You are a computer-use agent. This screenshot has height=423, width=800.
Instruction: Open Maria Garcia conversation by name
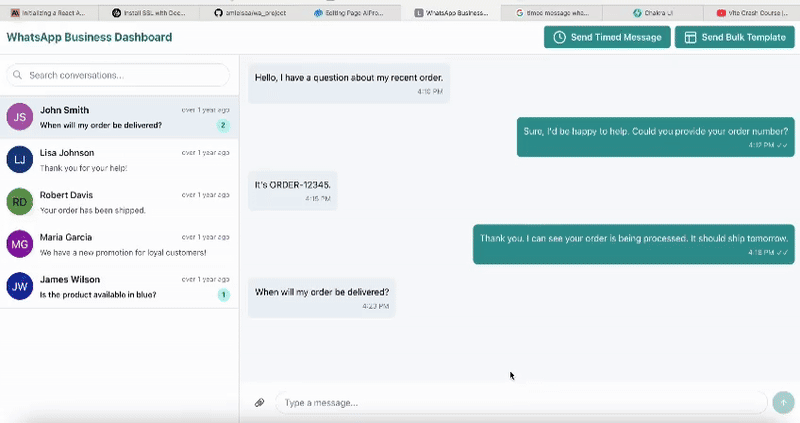(x=66, y=237)
